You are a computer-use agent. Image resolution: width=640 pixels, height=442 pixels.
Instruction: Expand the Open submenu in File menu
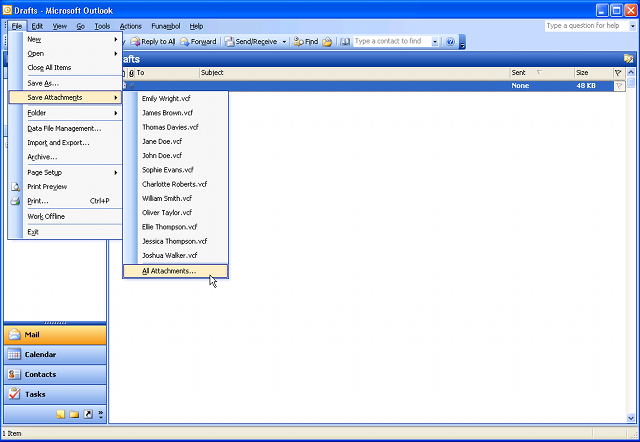65,53
